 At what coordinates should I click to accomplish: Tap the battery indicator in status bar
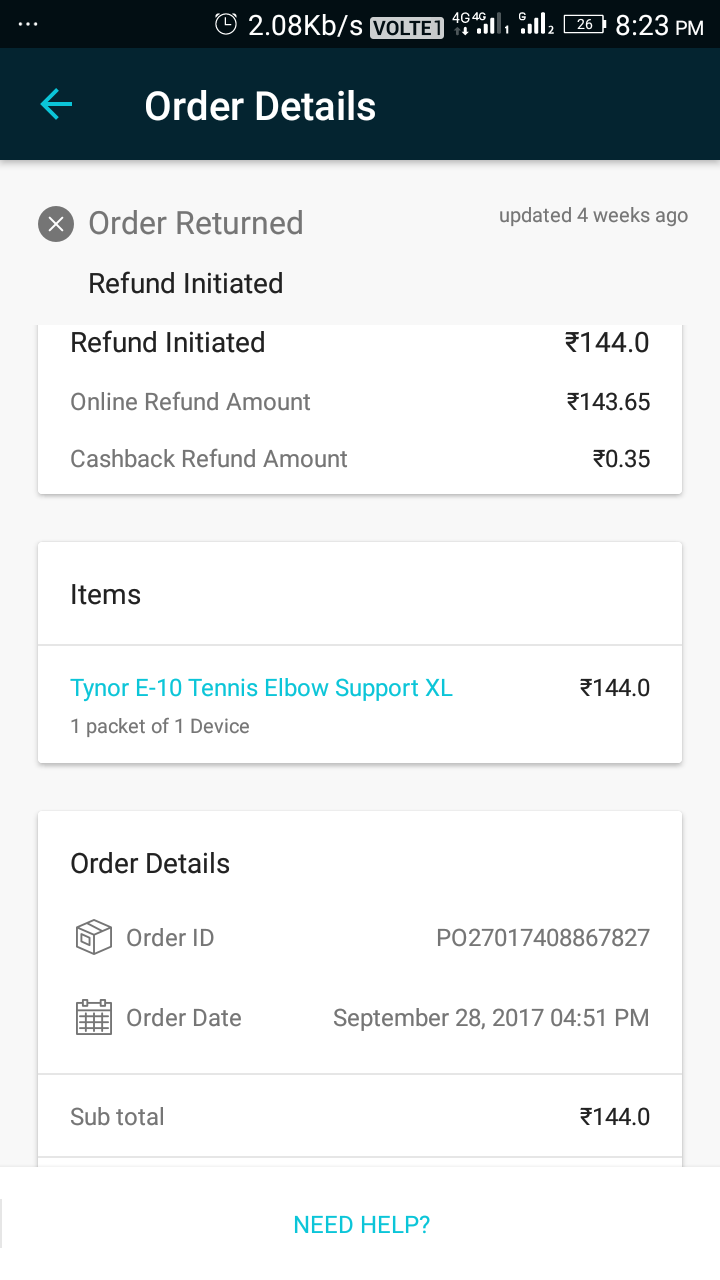[583, 24]
